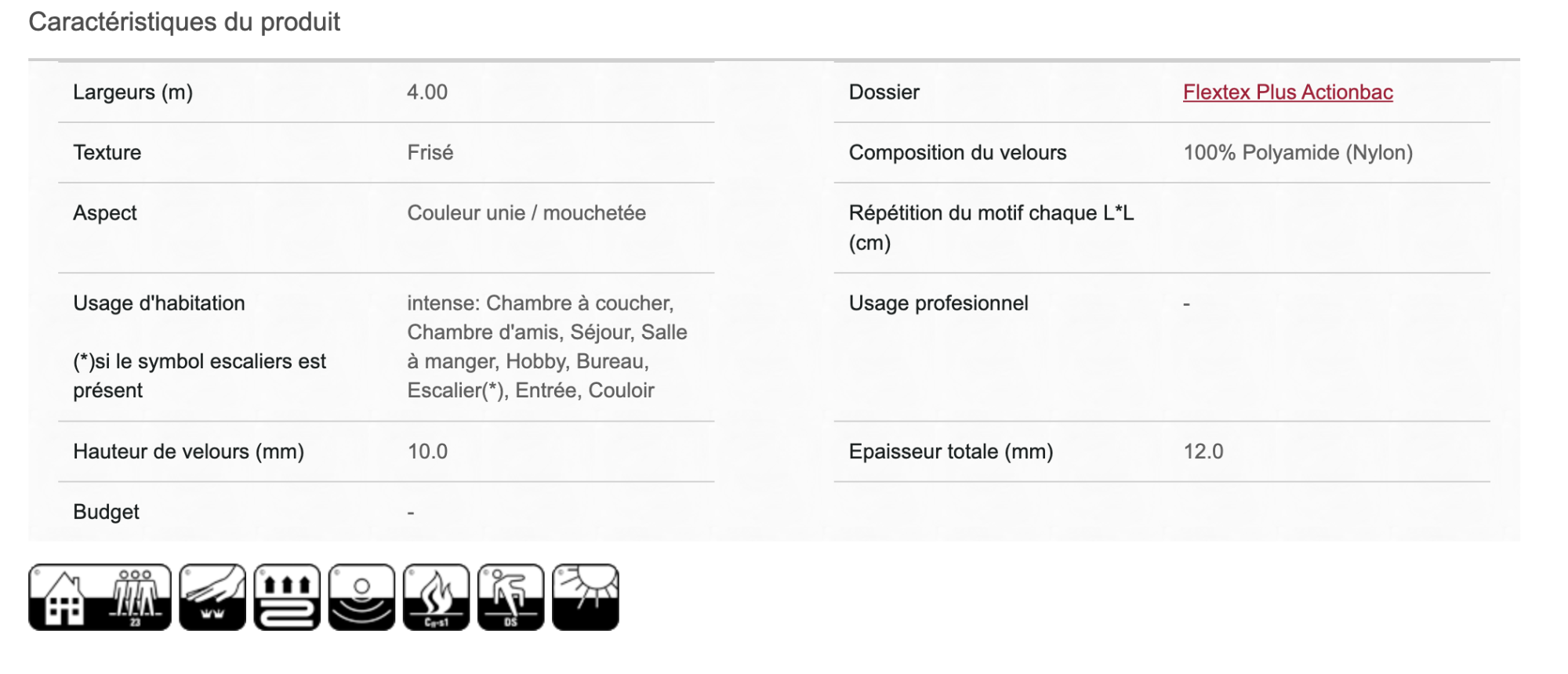
Task: Click the Composition du velours label
Action: pyautogui.click(x=957, y=153)
